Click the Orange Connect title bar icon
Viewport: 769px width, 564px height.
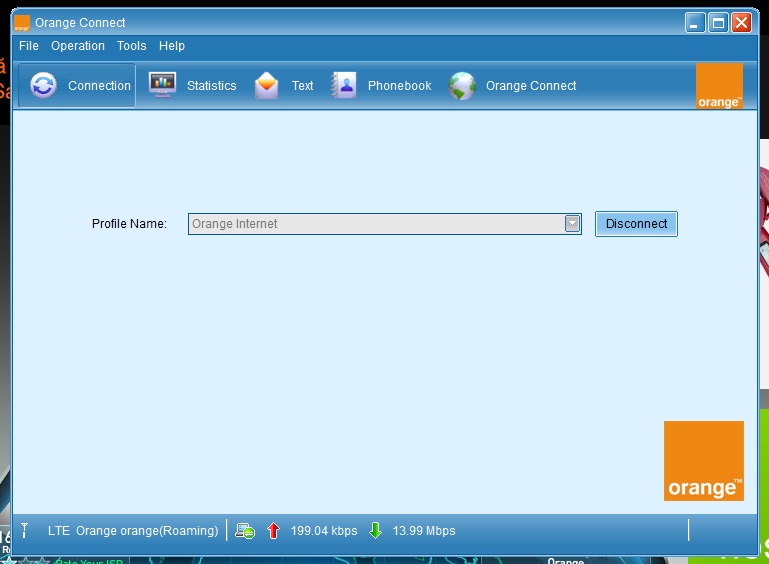tap(22, 23)
